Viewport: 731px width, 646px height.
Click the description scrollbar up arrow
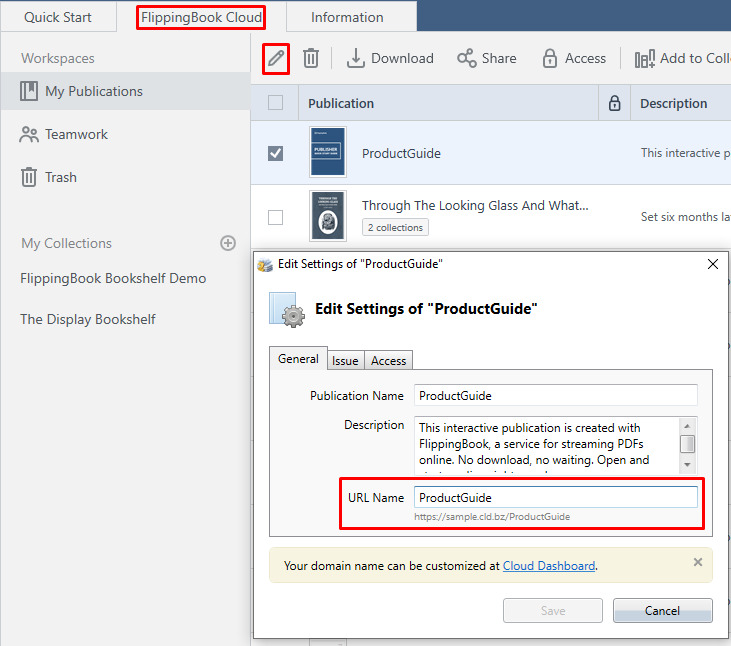point(687,426)
